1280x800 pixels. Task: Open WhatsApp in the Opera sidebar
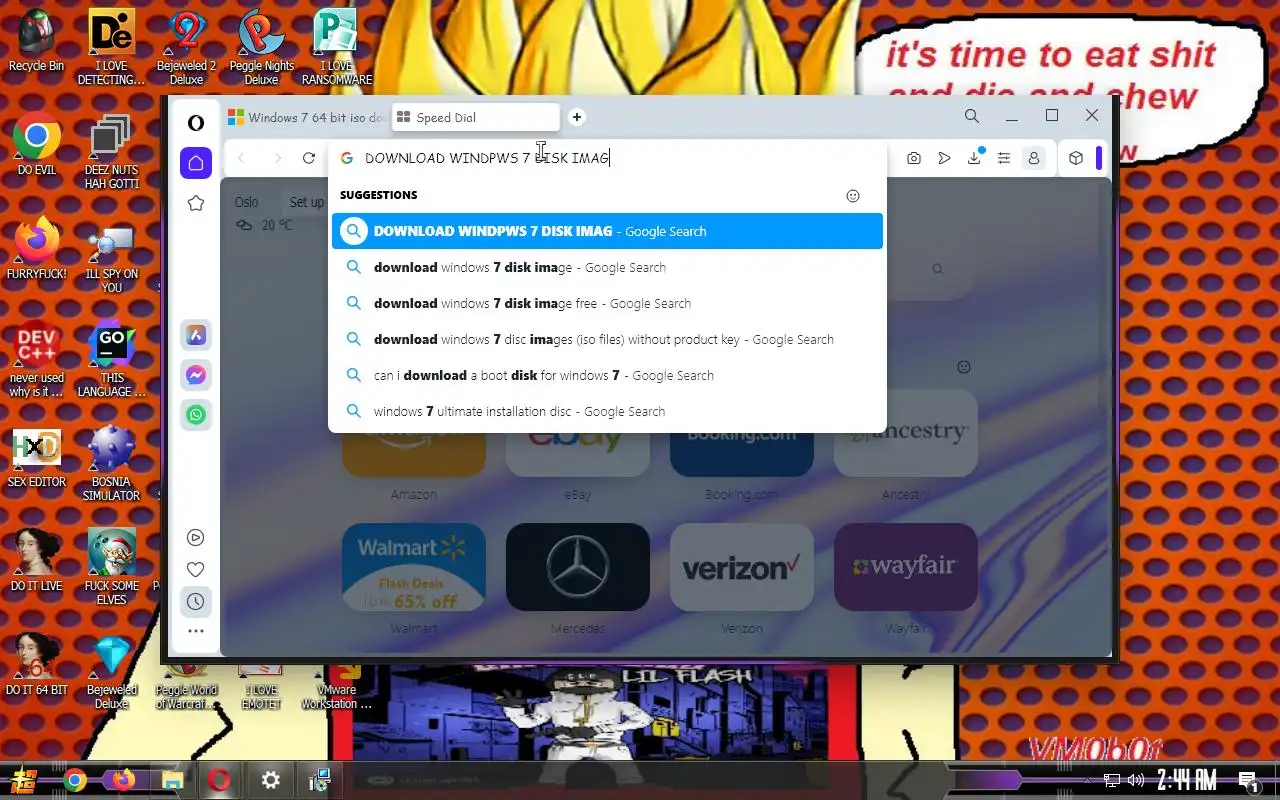(196, 414)
